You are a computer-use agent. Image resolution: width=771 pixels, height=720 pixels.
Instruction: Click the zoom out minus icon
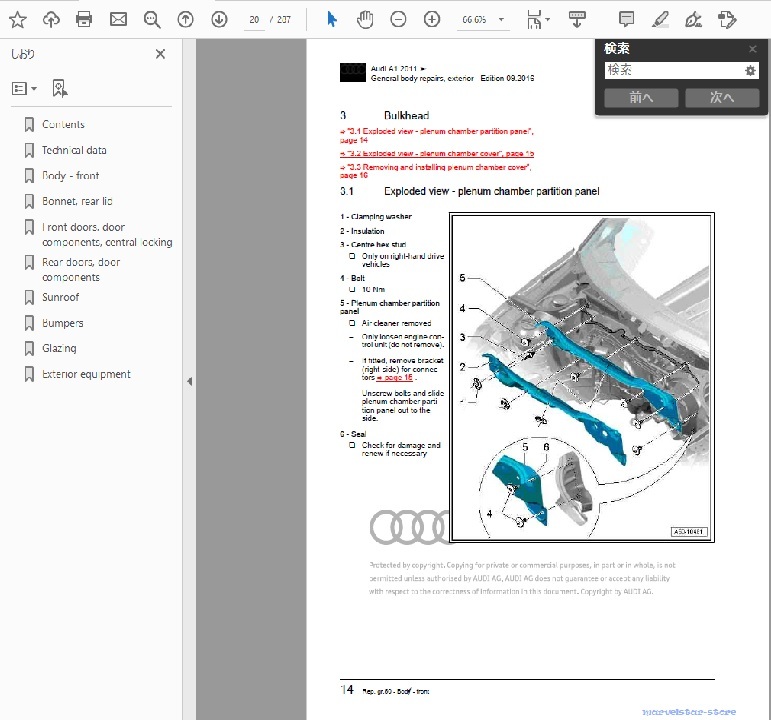coord(398,19)
